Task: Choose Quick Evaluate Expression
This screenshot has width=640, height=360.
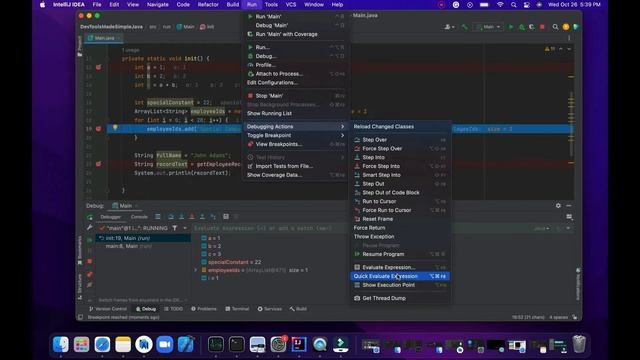Action: pyautogui.click(x=400, y=276)
